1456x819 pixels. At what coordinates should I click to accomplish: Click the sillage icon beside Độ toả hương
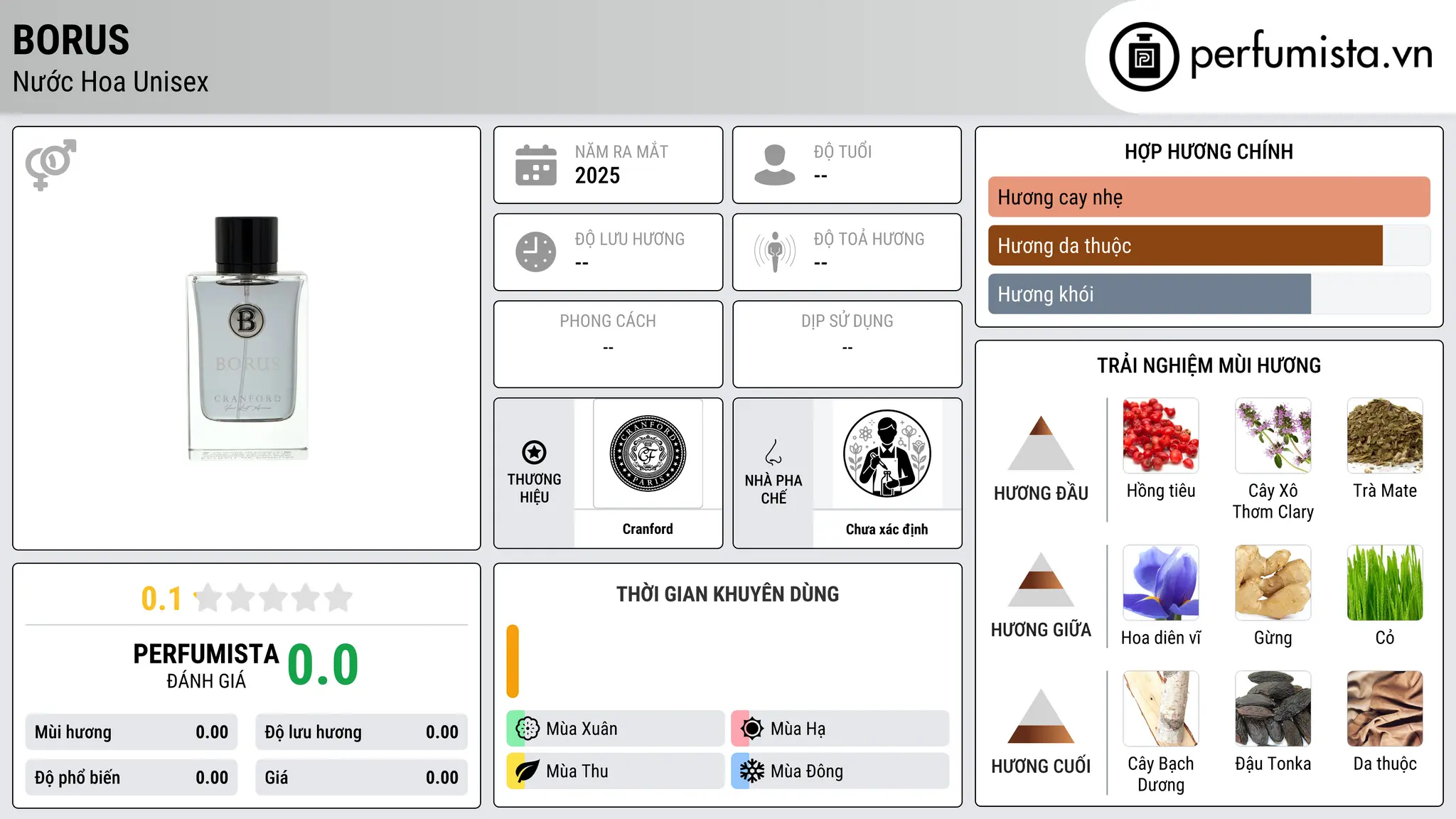coord(775,252)
